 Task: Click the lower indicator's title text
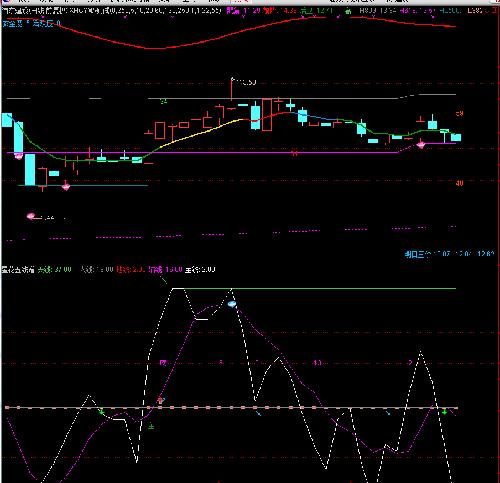[x=18, y=269]
